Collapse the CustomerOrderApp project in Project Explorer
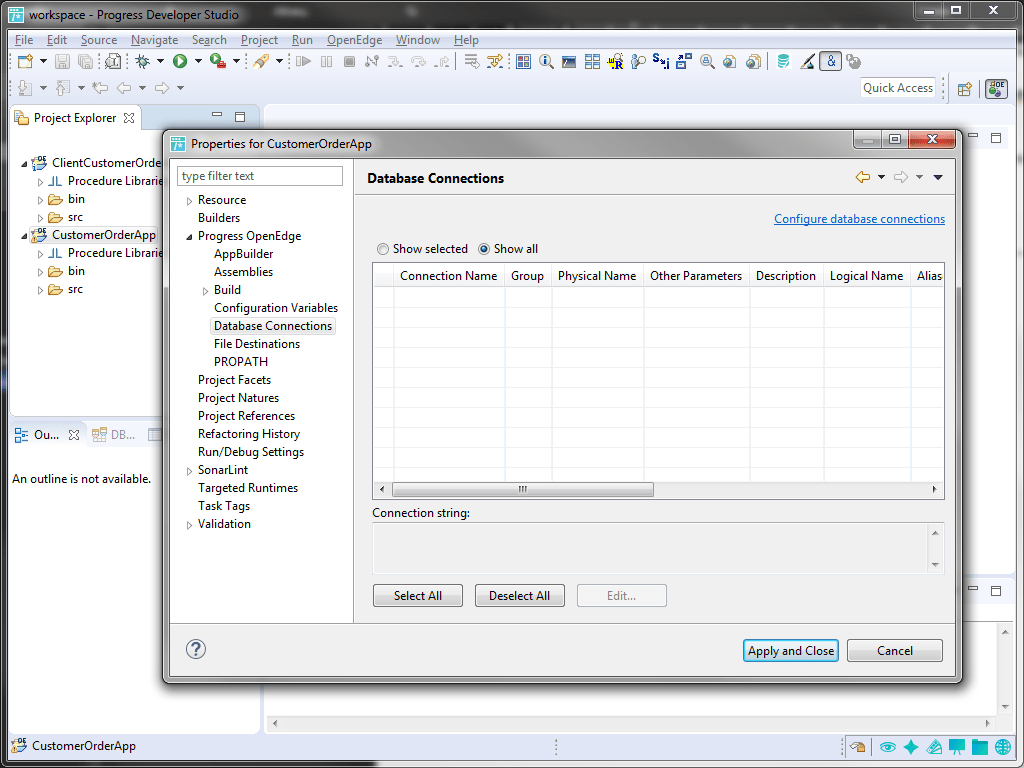 (x=25, y=235)
